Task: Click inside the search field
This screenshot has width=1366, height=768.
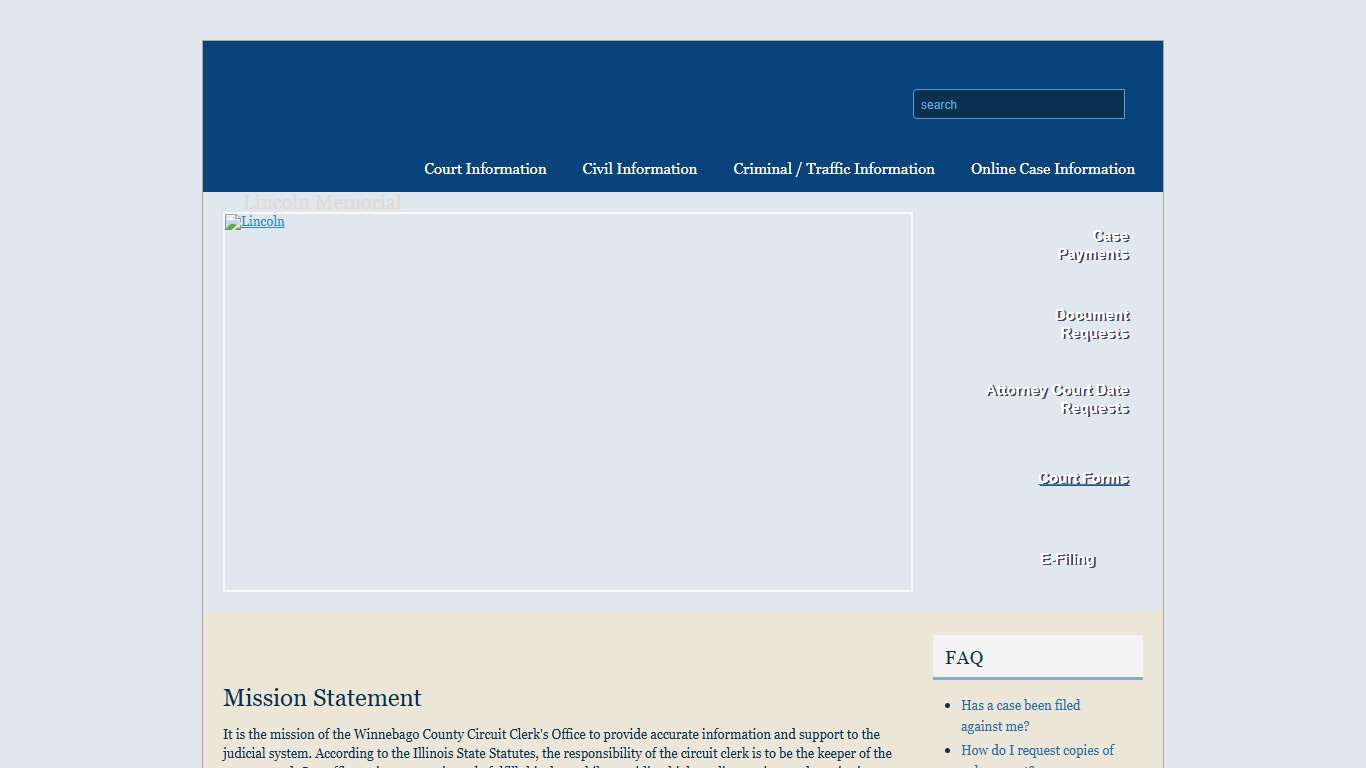Action: (x=1018, y=104)
